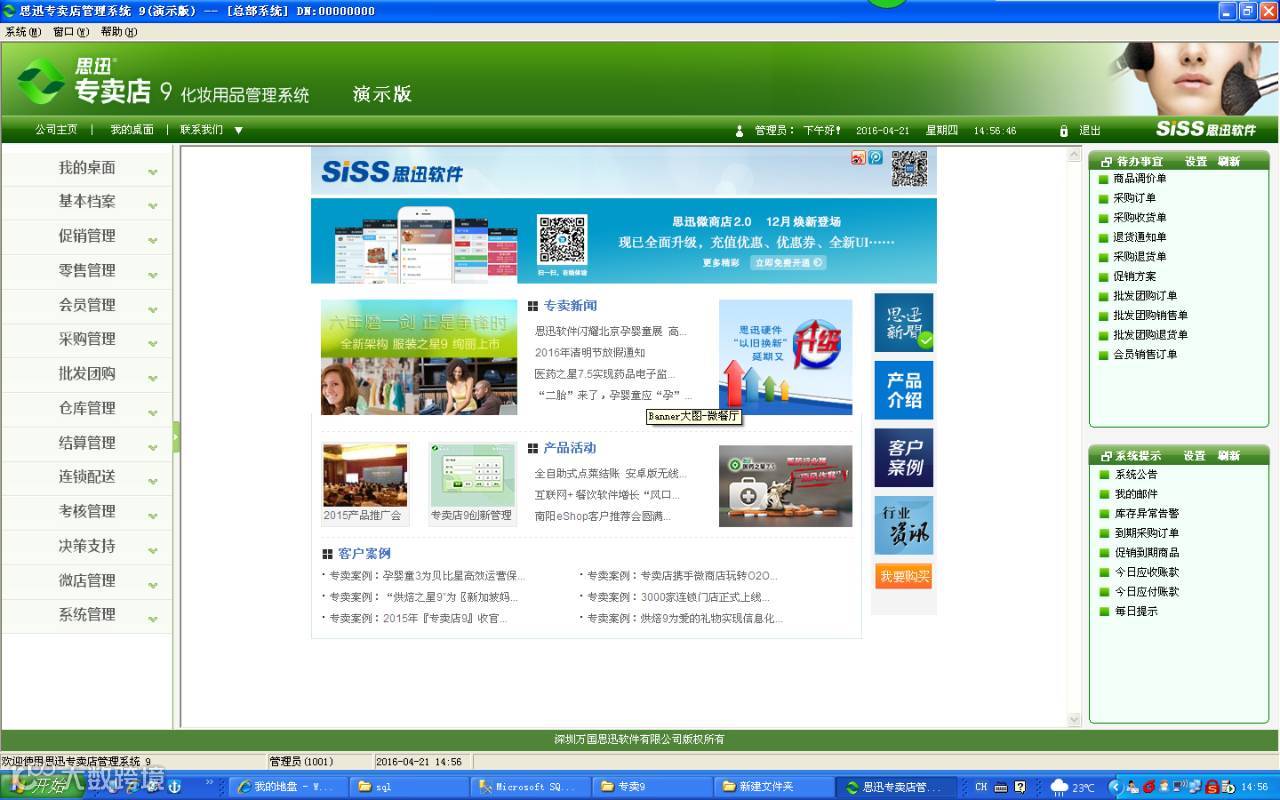Open the 客户案例 side tile

pyautogui.click(x=904, y=458)
